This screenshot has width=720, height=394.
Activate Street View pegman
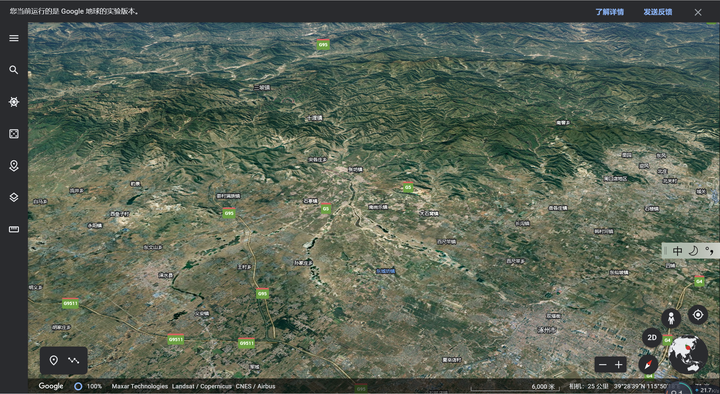click(x=671, y=318)
